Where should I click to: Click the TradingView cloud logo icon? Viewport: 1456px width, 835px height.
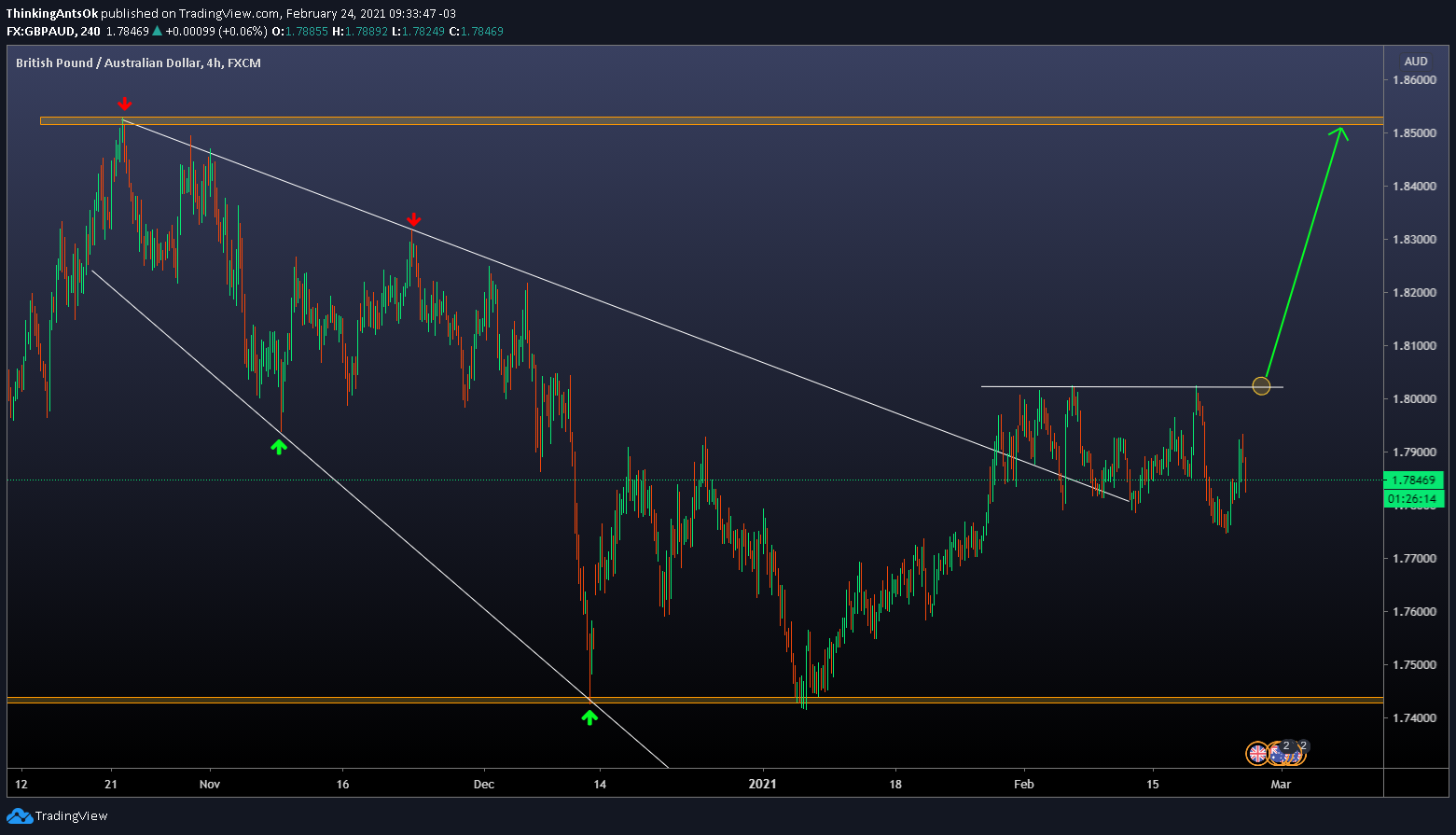pos(19,816)
